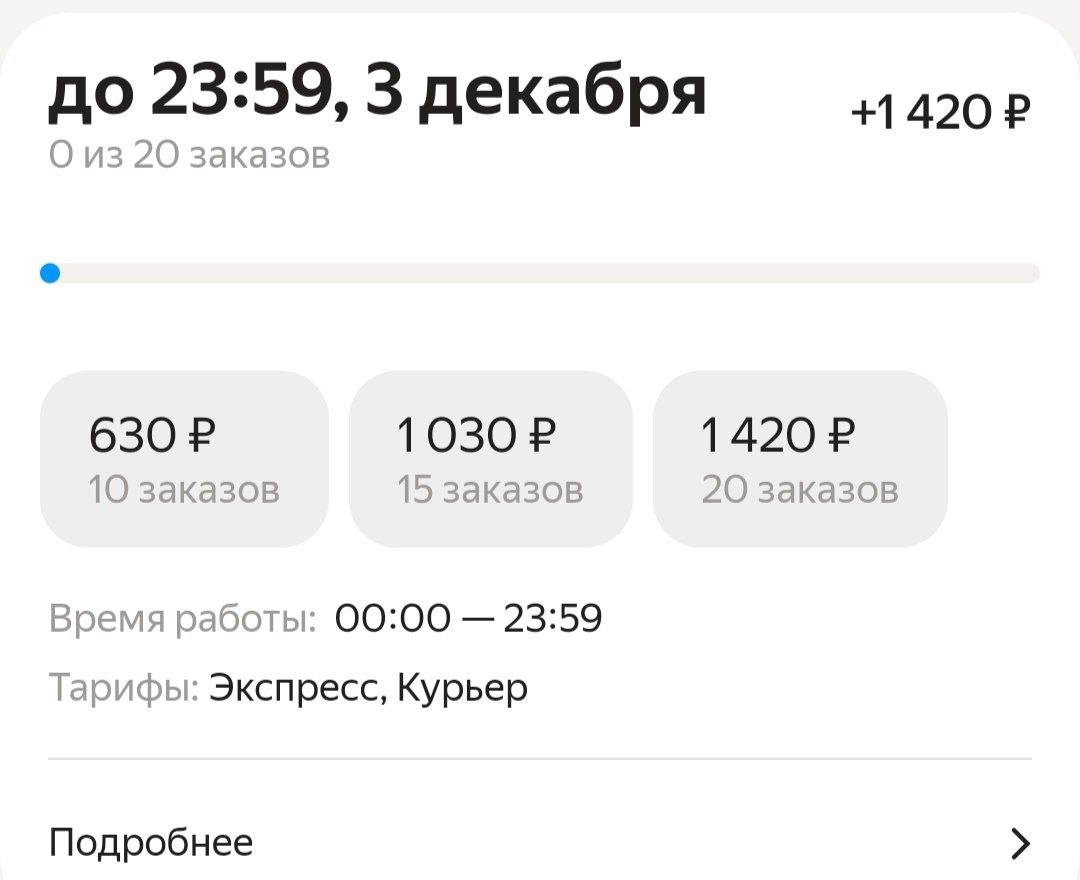Click the 10 заказов label
The image size is (1080, 880).
coord(184,490)
